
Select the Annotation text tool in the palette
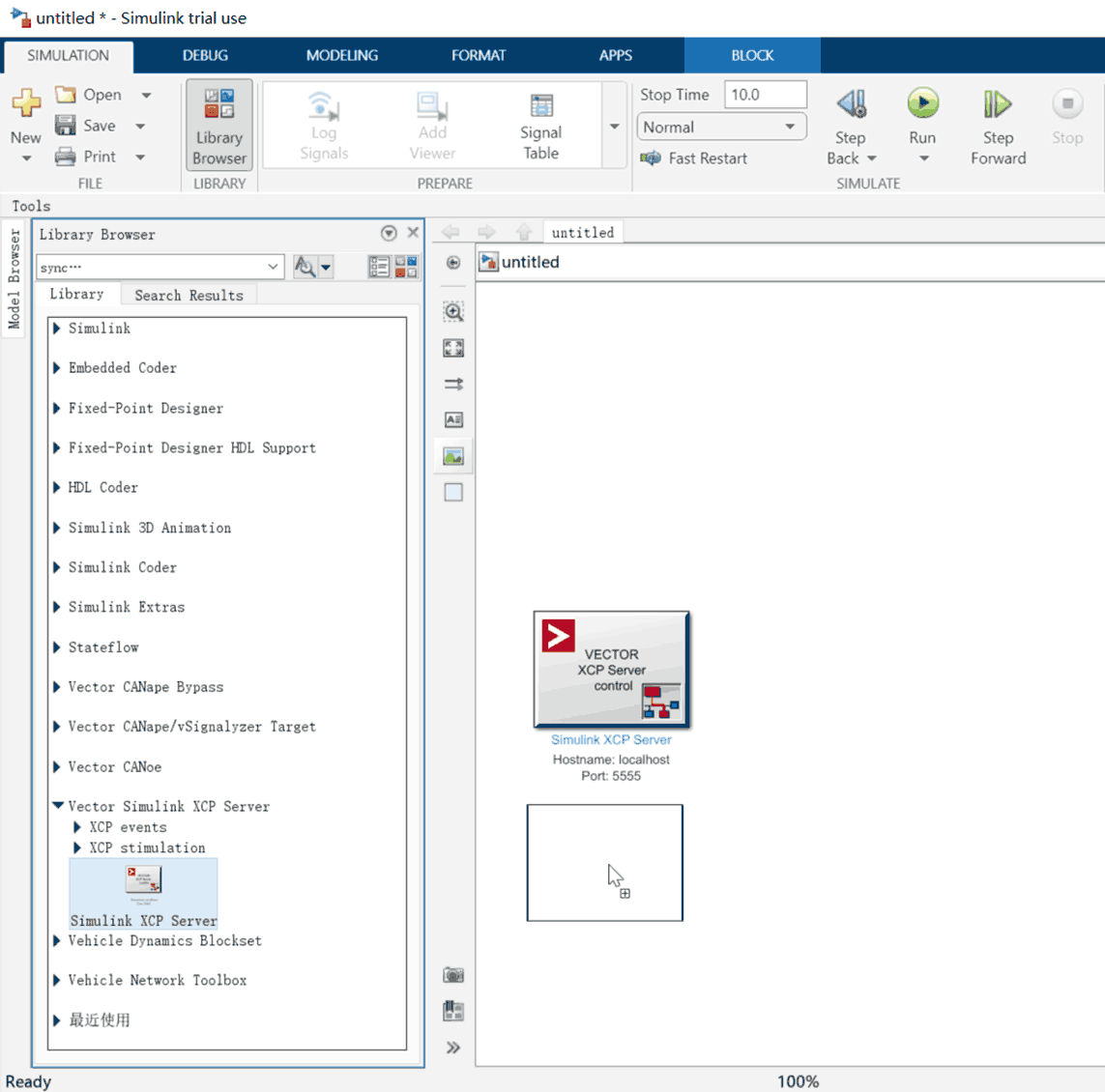click(453, 419)
